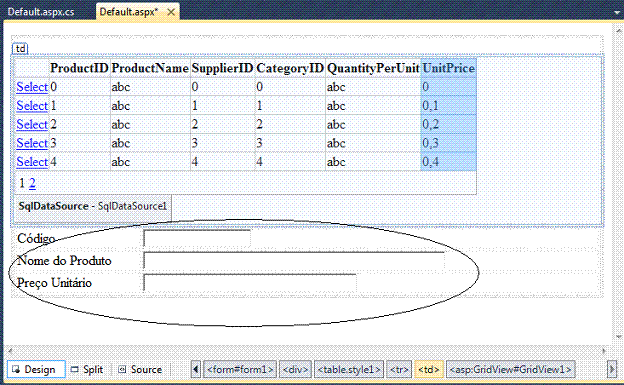Click the UnitPrice cell showing 0,2
The height and width of the screenshot is (385, 624).
[448, 124]
